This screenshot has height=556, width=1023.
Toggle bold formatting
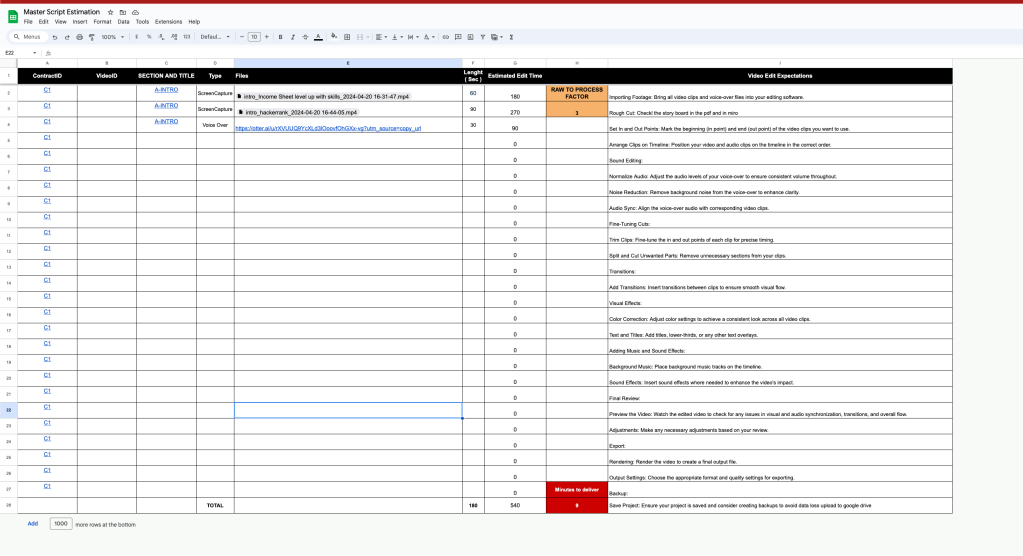(x=281, y=37)
